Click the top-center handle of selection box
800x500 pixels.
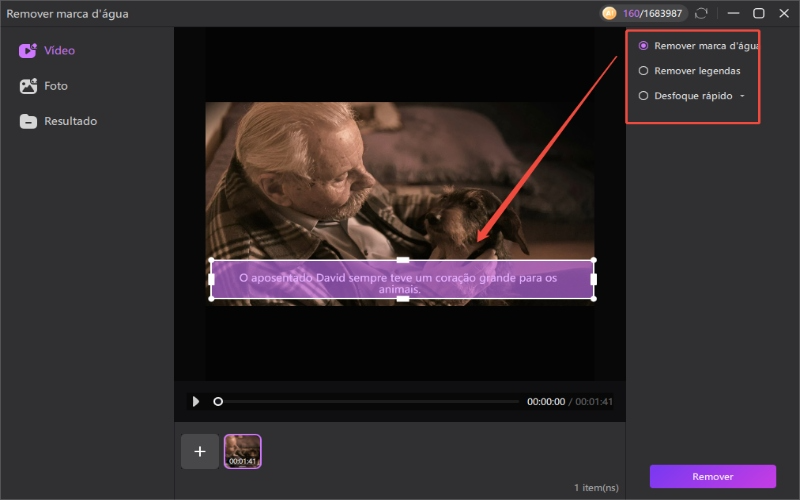(x=402, y=260)
